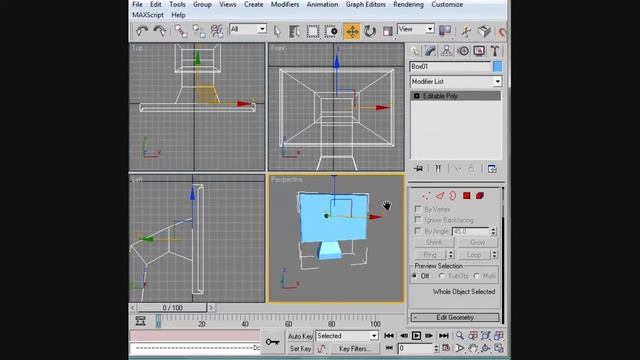640x360 pixels.
Task: Expand the Editable Poly stack entry
Action: pos(416,96)
